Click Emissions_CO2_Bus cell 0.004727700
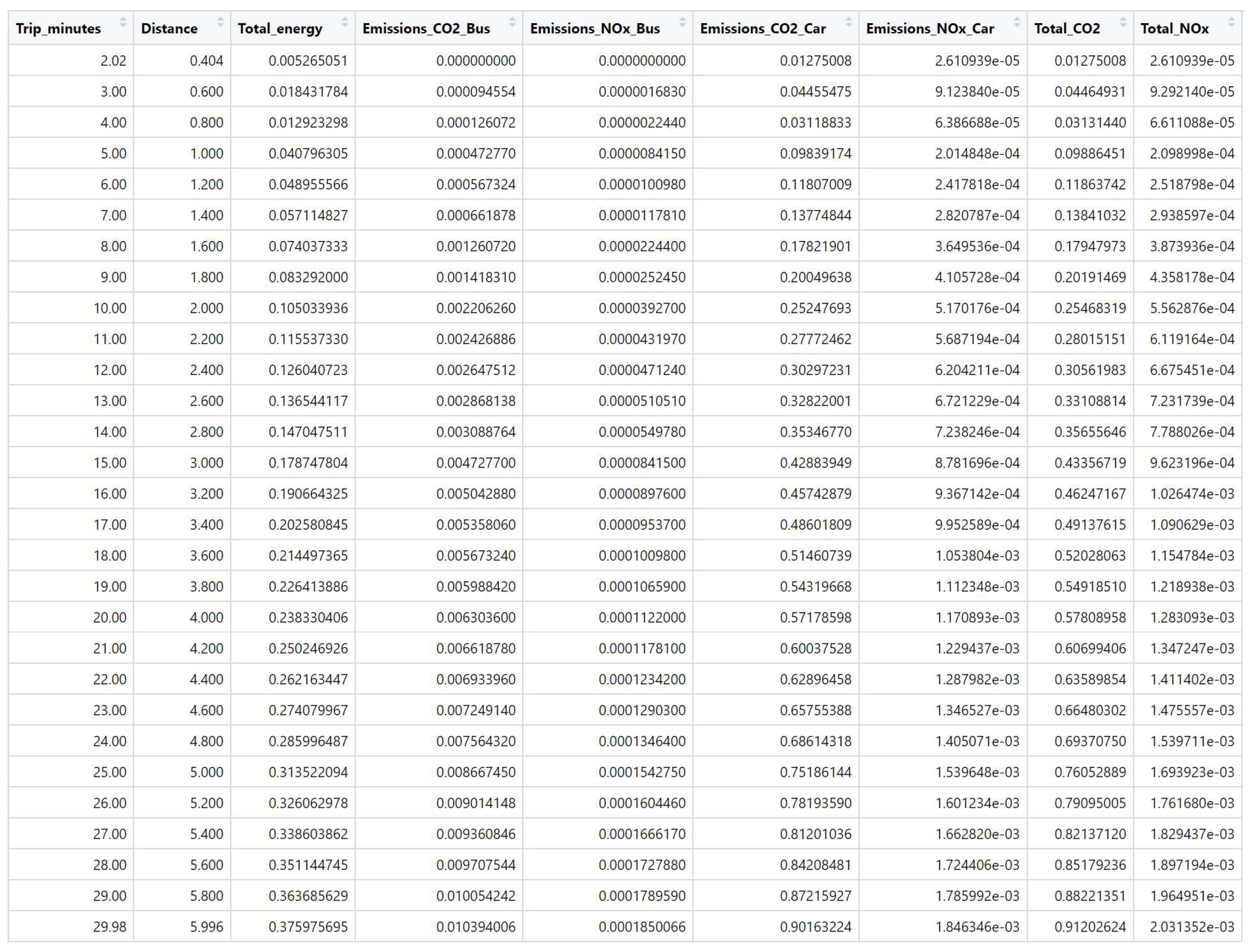The width and height of the screenshot is (1248, 952). tap(476, 463)
